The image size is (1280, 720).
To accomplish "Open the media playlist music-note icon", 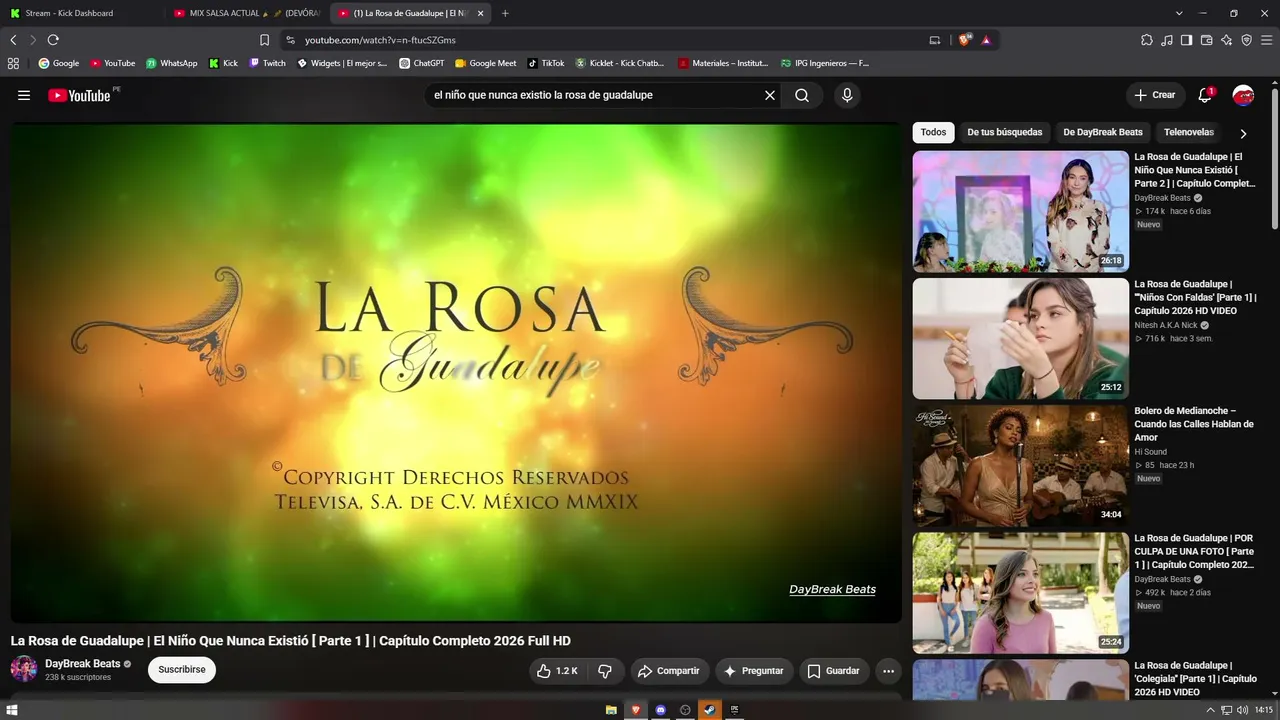I will 1167,40.
